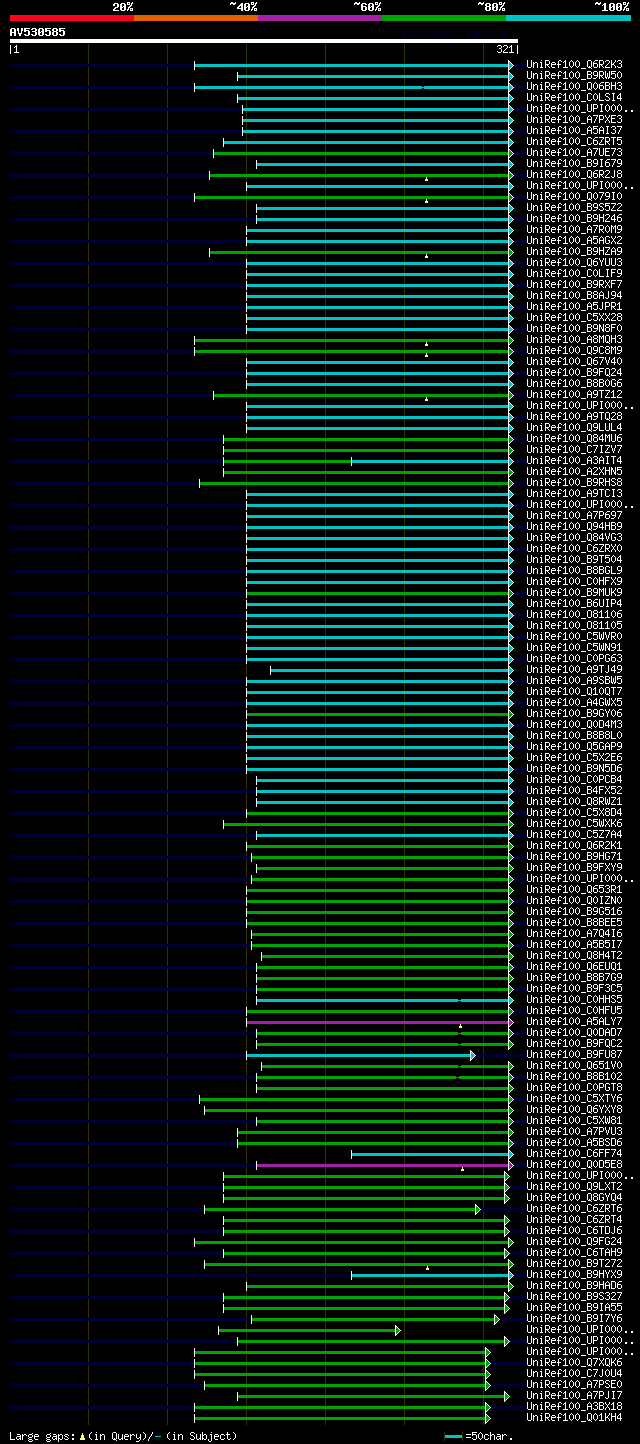
Task: Click the green ~80% identity legend segment
Action: tap(444, 17)
